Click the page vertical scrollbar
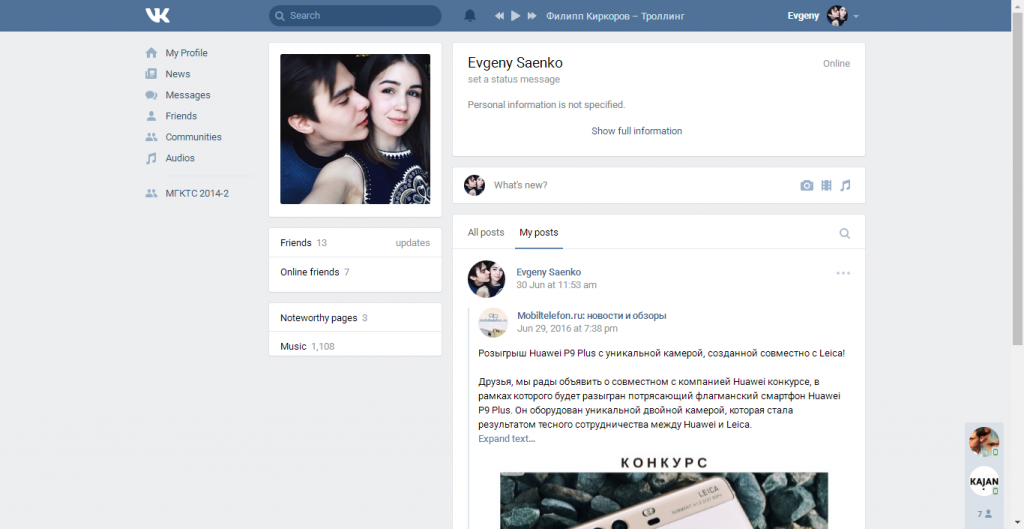The width and height of the screenshot is (1024, 529). click(1017, 178)
